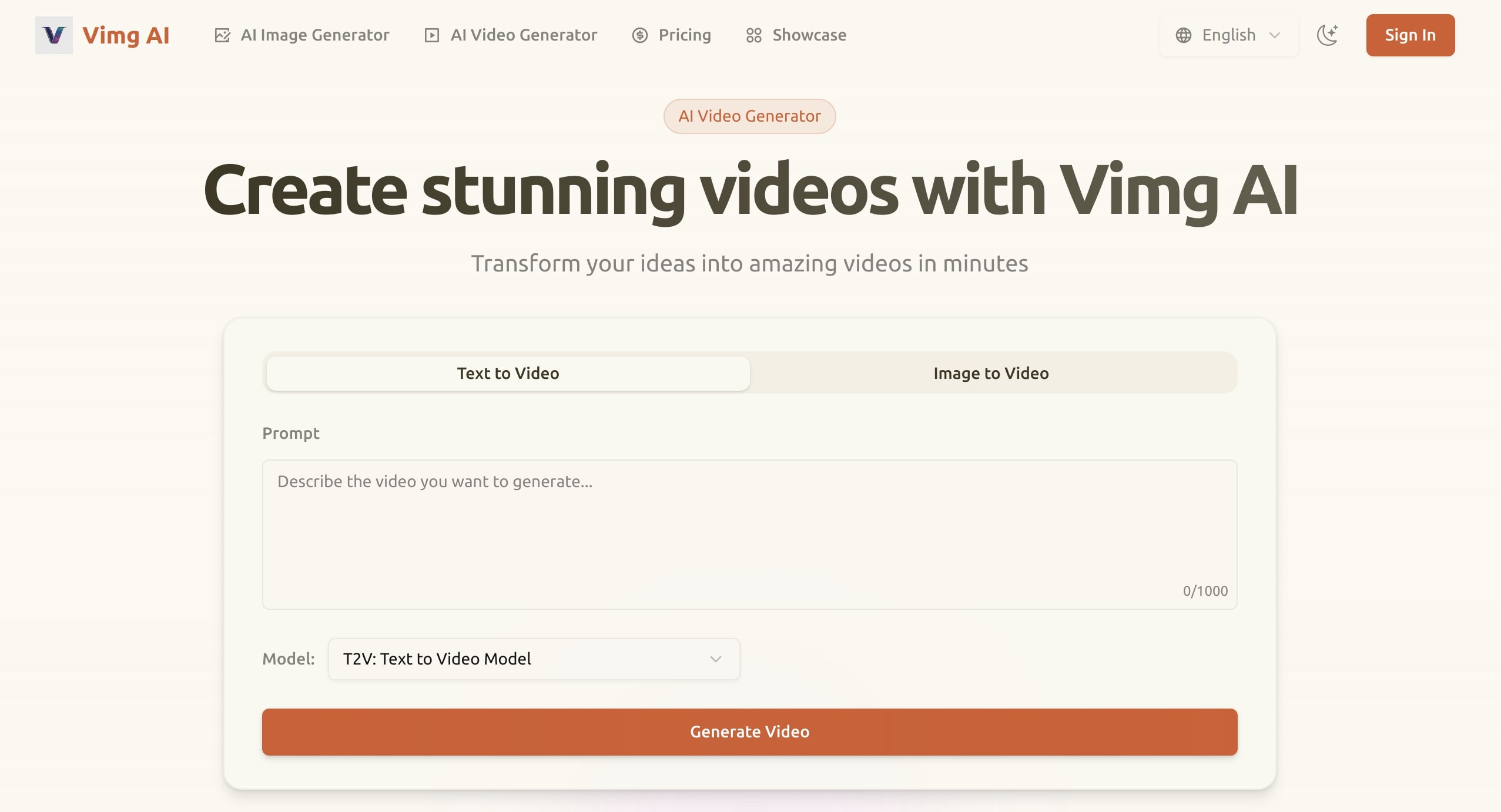Switch to the Image to Video mode

991,373
